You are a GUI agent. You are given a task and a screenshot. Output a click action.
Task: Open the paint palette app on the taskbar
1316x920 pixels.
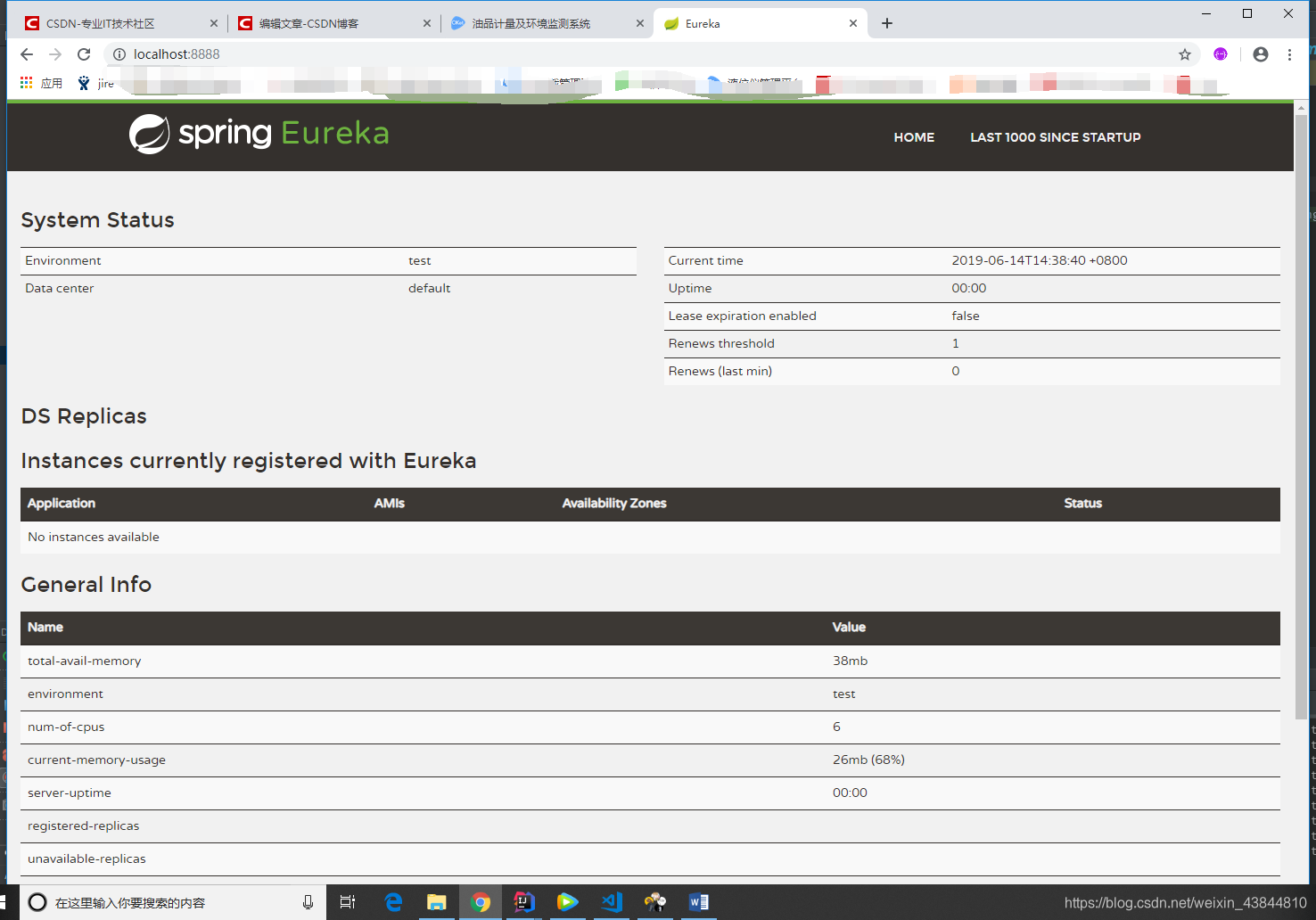tap(655, 902)
